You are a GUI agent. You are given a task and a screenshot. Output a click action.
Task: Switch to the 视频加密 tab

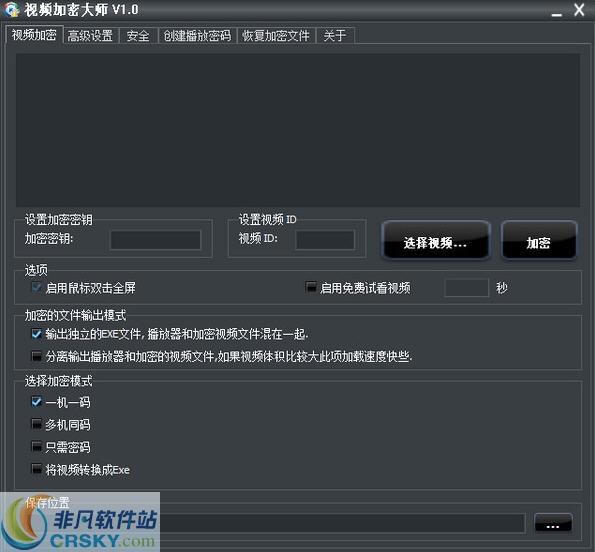[34, 35]
